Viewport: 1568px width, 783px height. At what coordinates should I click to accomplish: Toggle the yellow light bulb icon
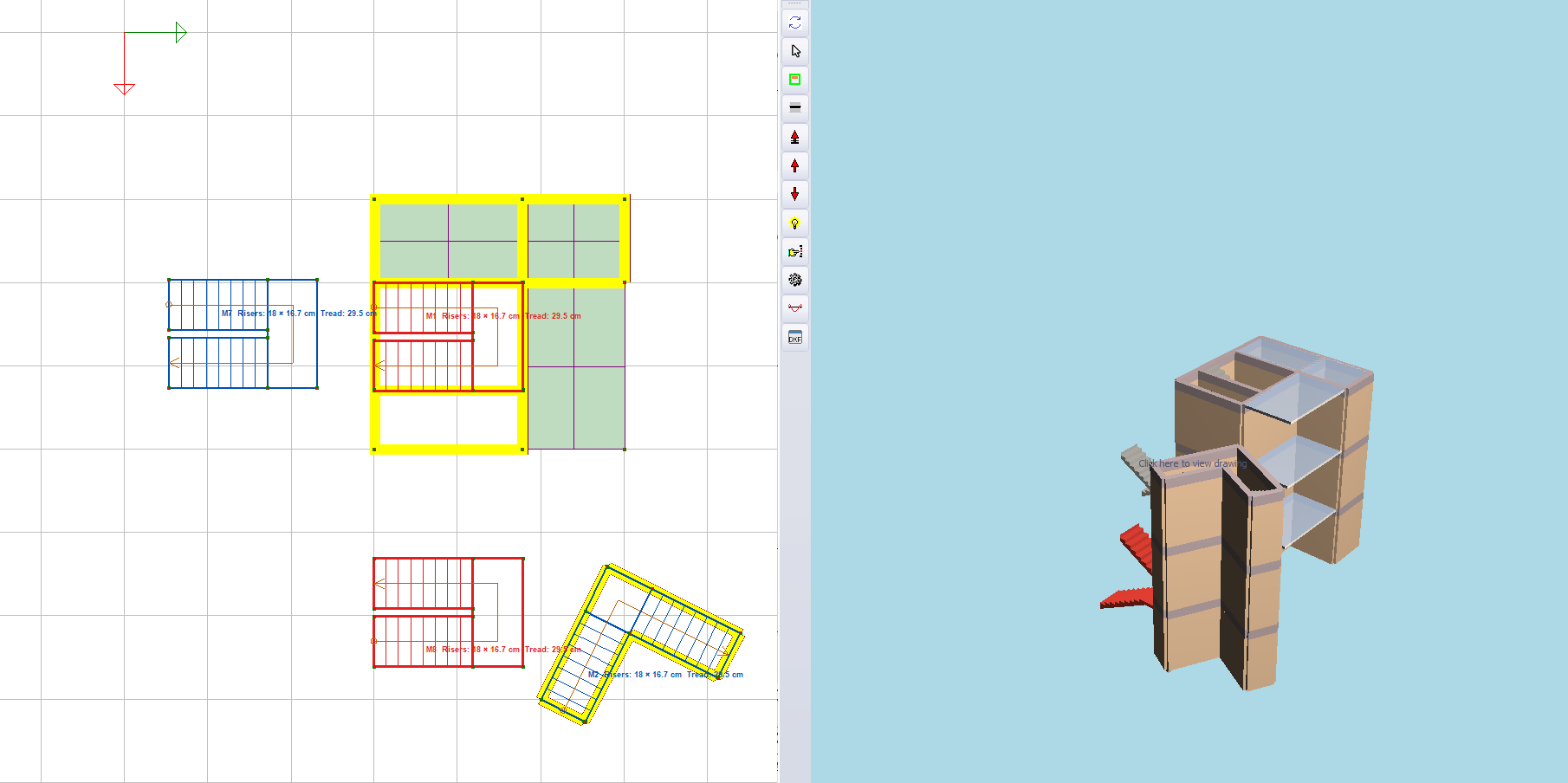(794, 223)
